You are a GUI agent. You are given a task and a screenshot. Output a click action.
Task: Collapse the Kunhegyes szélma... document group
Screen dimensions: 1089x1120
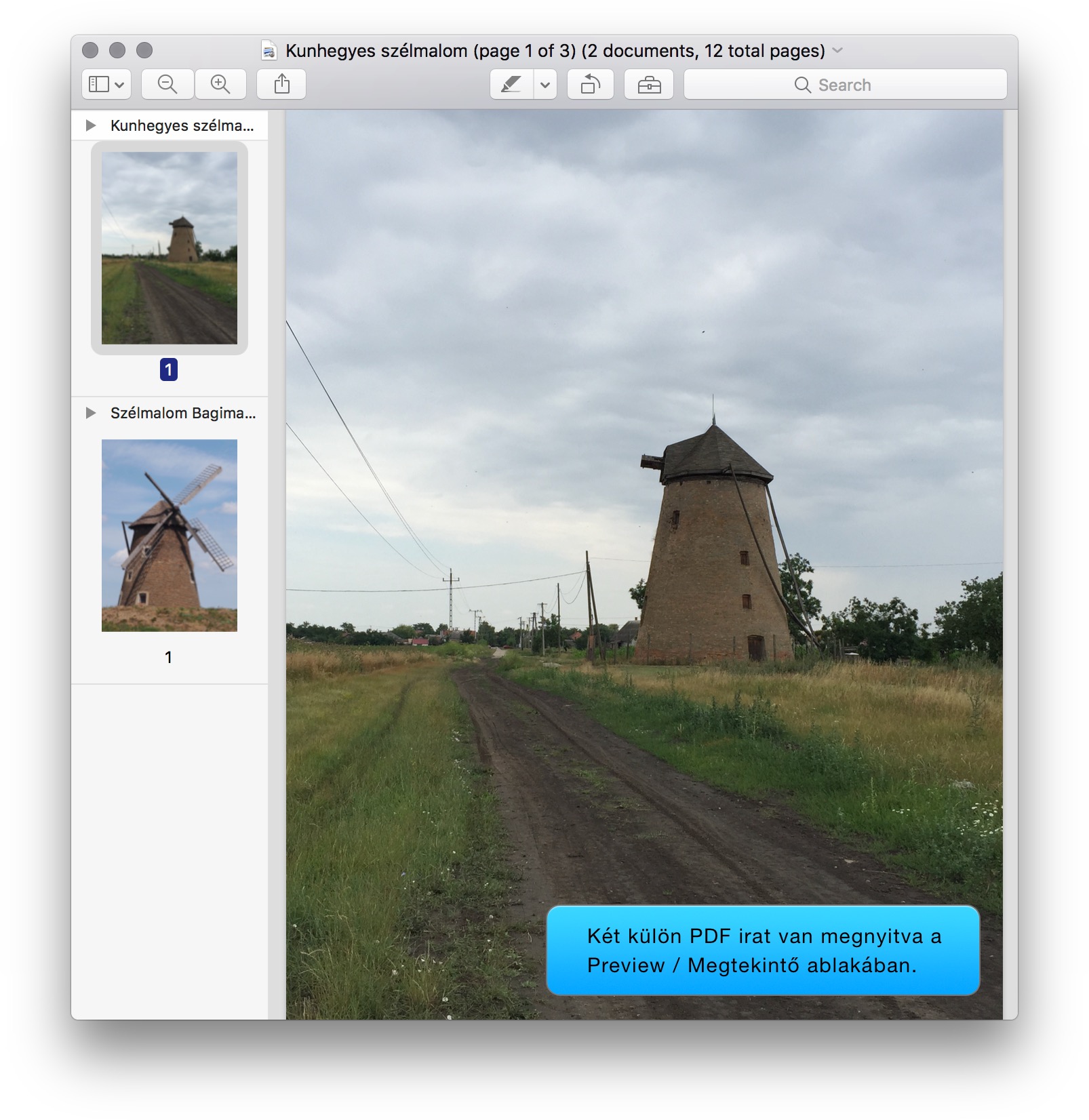click(x=91, y=125)
